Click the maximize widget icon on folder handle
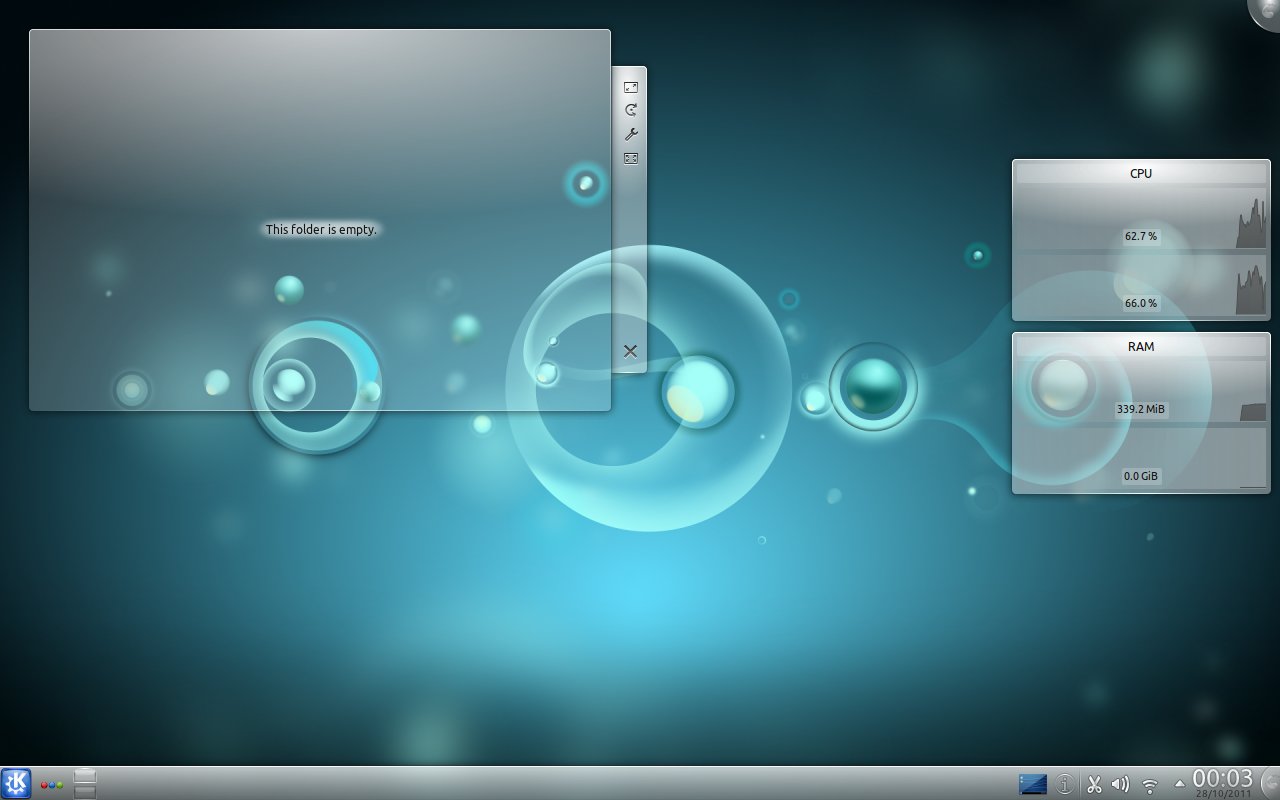This screenshot has width=1280, height=800. (631, 158)
